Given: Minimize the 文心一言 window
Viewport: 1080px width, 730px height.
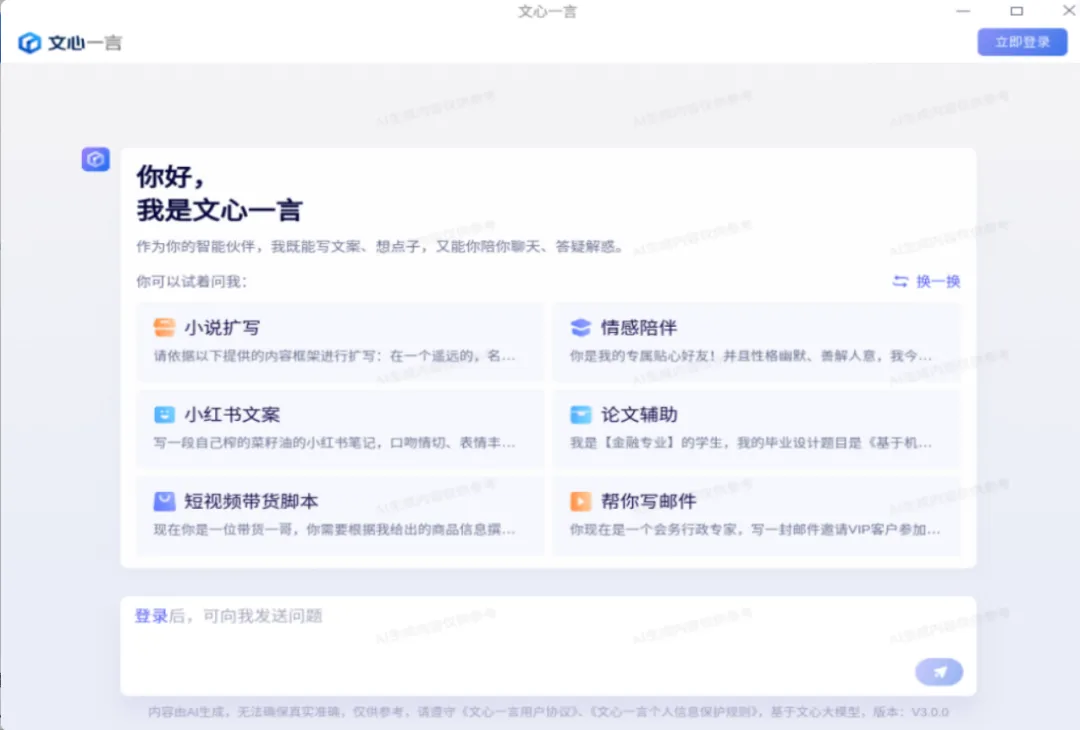Looking at the screenshot, I should [963, 11].
